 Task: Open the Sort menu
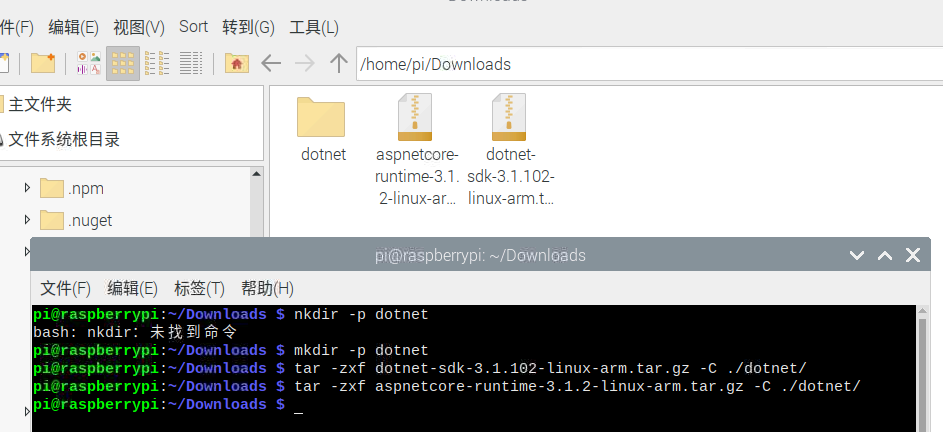pos(193,26)
